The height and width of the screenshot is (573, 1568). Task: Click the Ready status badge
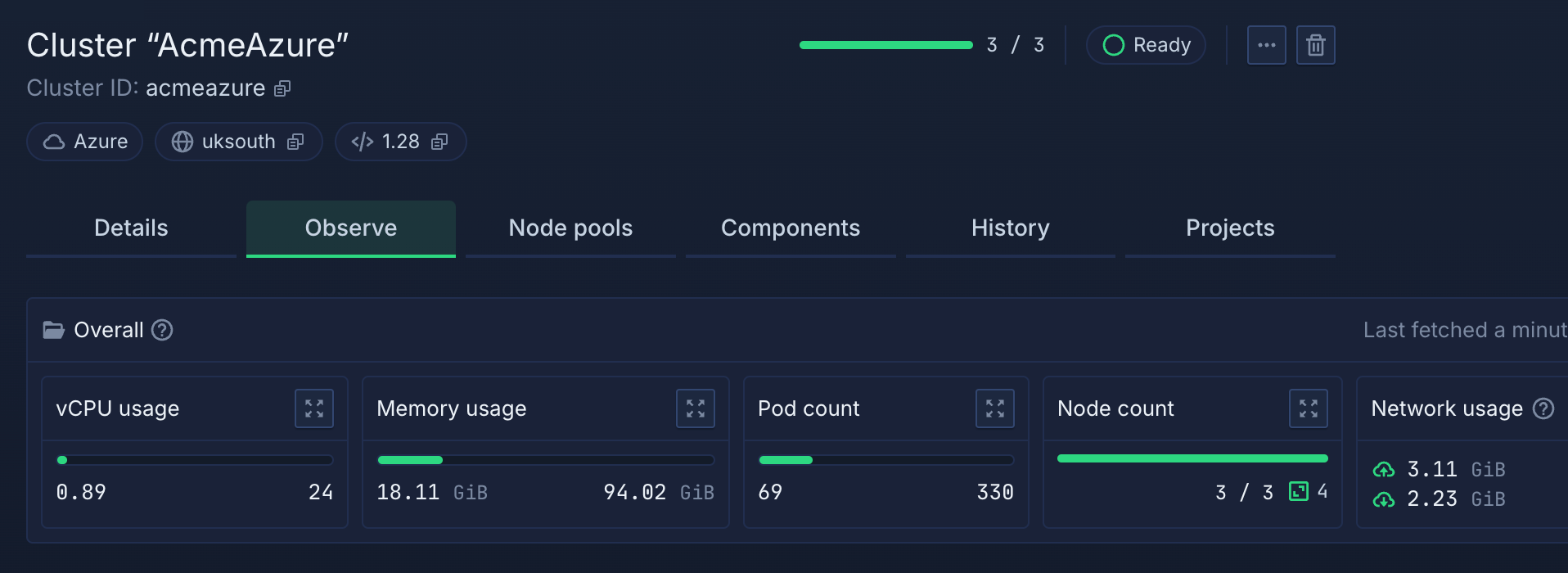coord(1146,45)
